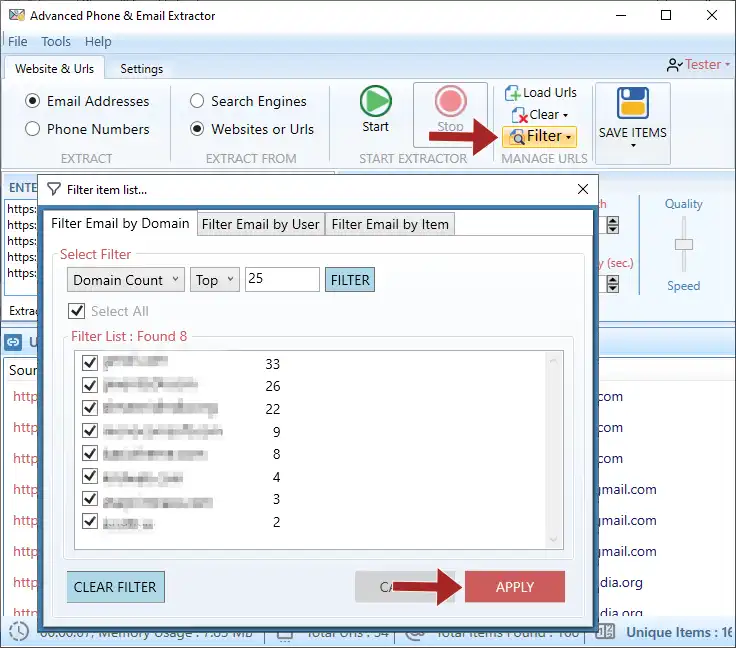
Task: Click the clock icon in status bar
Action: click(x=19, y=632)
